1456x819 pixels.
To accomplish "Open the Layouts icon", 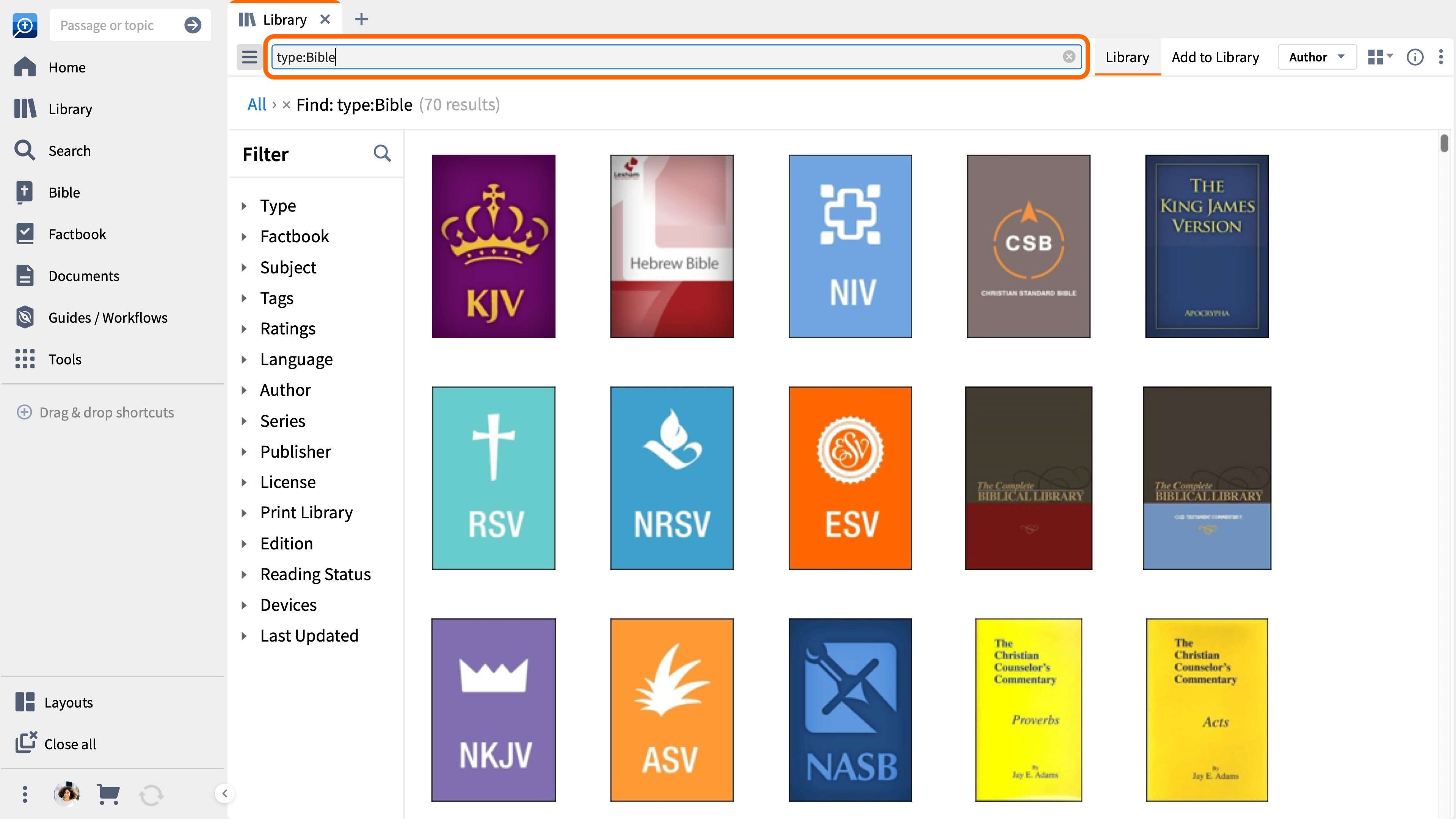I will [x=25, y=702].
